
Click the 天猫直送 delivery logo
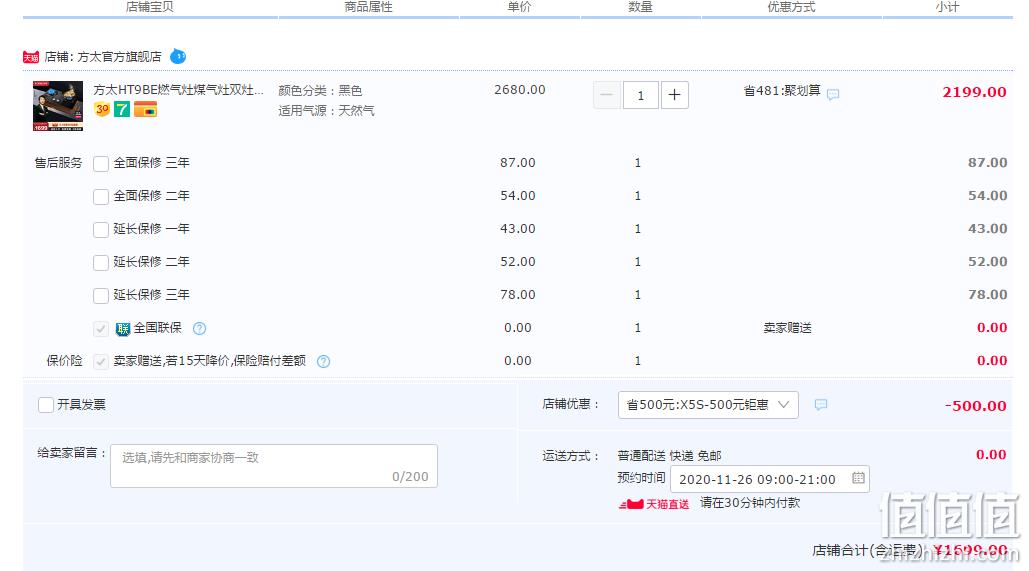click(654, 504)
